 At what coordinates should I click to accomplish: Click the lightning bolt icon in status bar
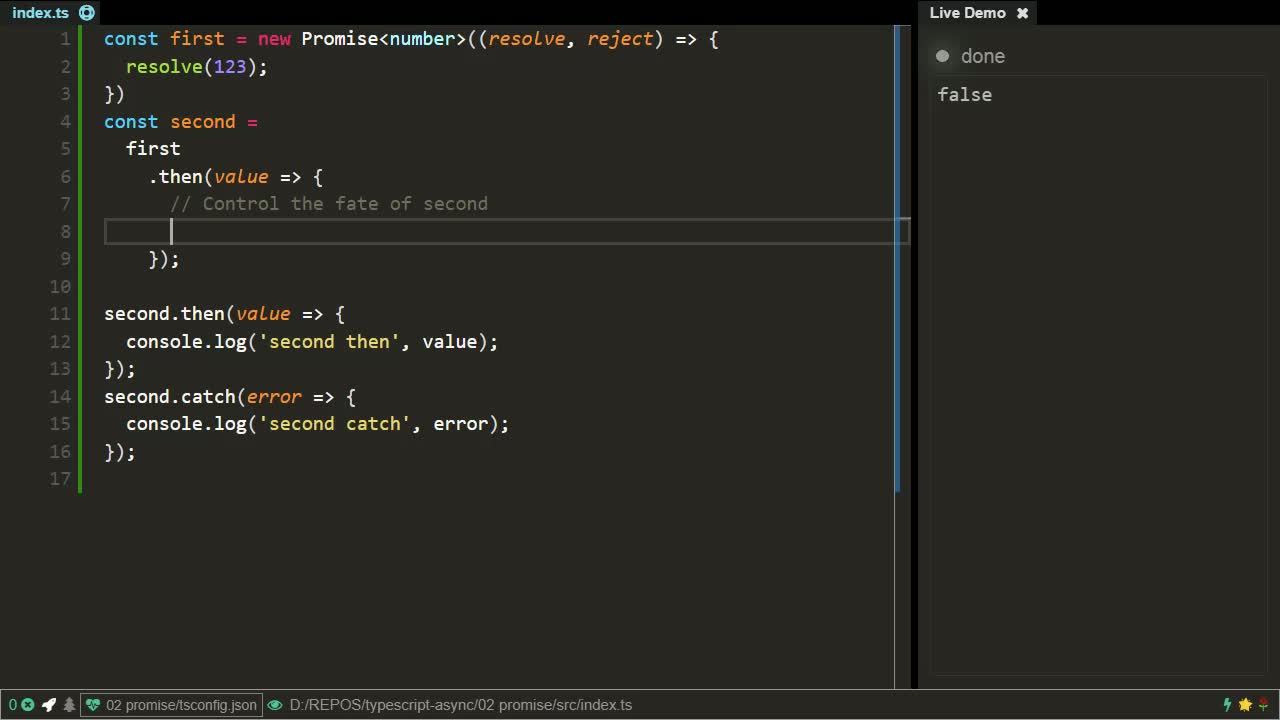pos(1227,705)
